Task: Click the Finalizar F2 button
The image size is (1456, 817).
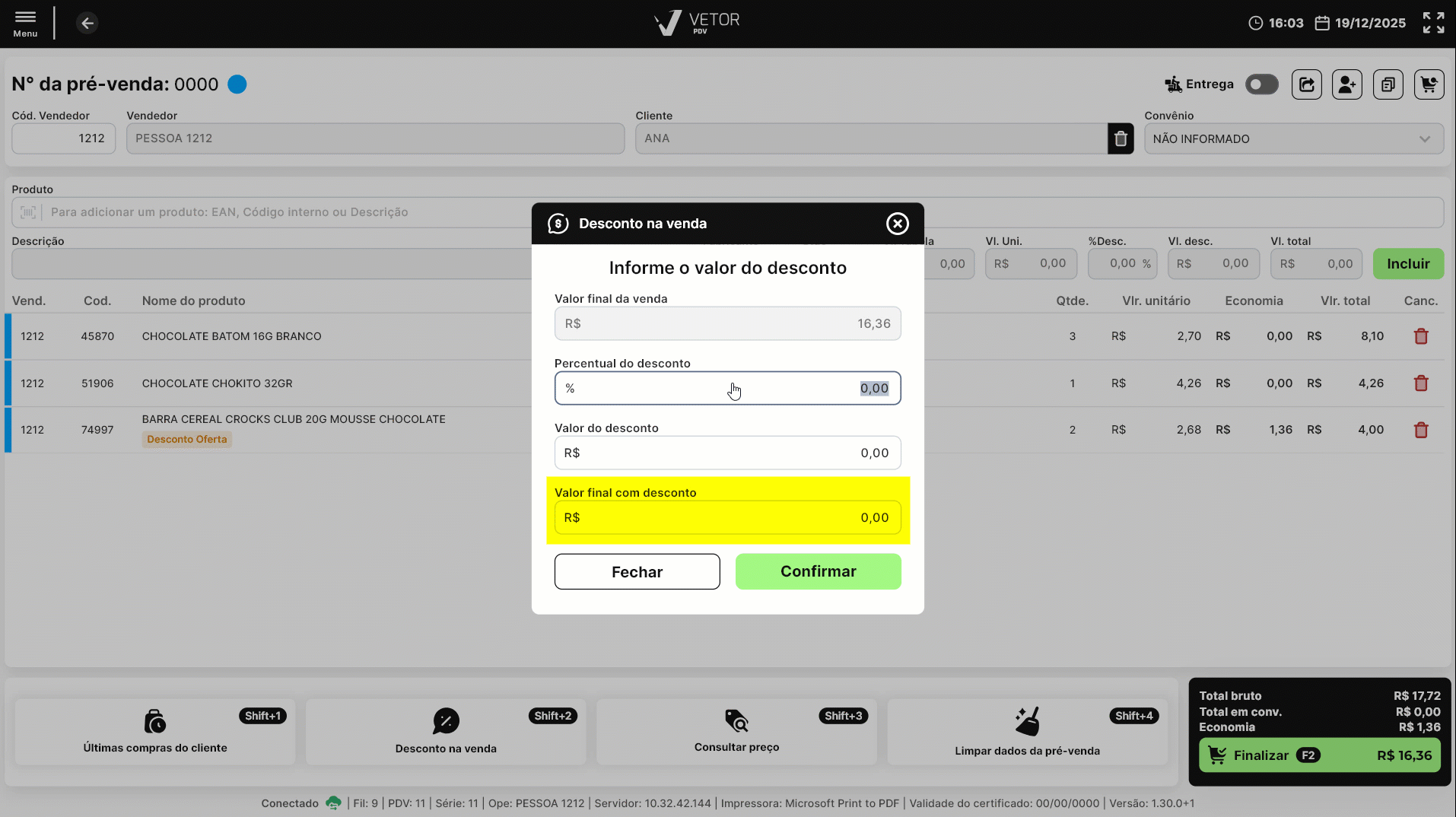Action: pyautogui.click(x=1320, y=755)
